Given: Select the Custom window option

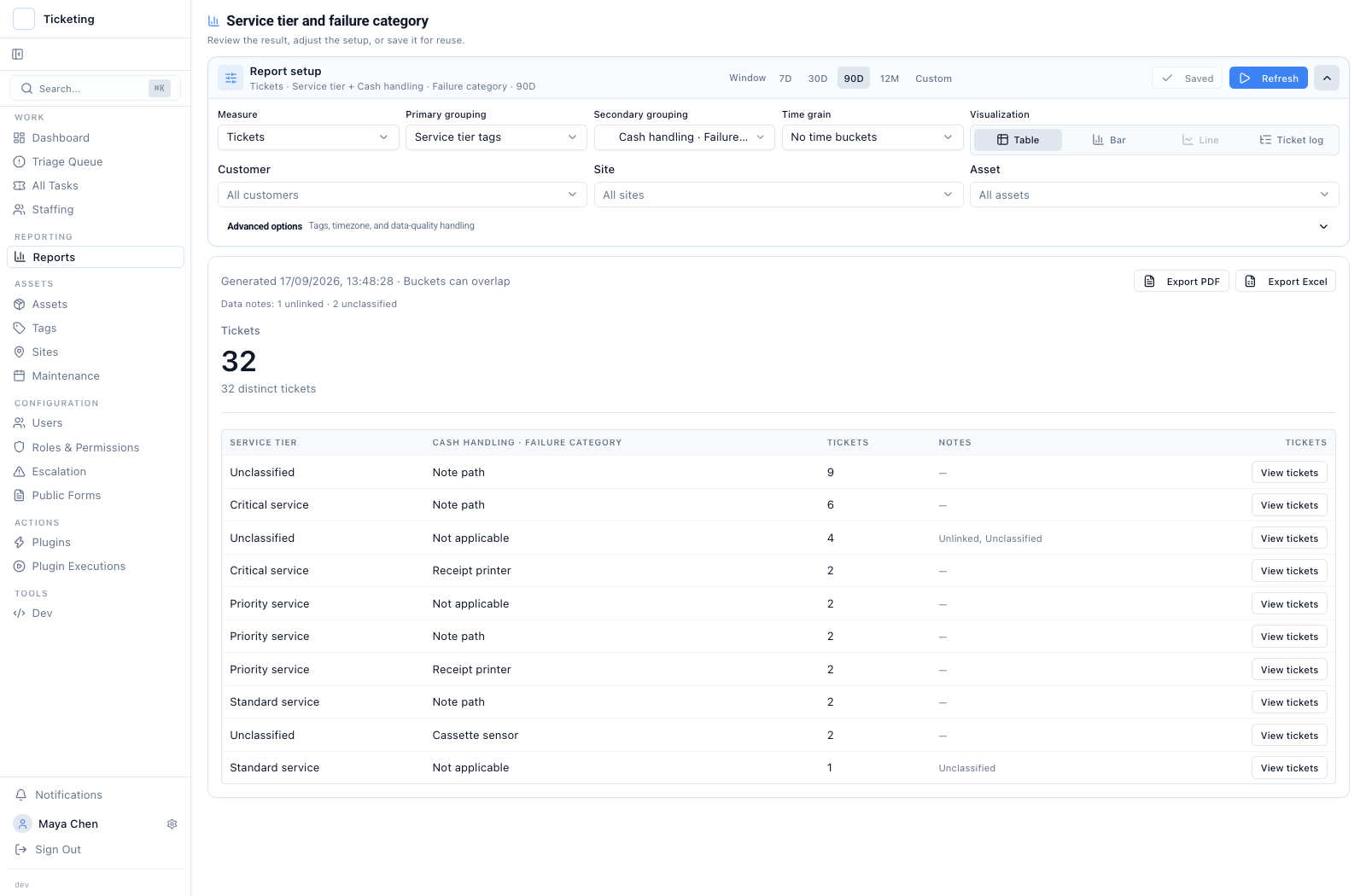Looking at the screenshot, I should tap(933, 79).
